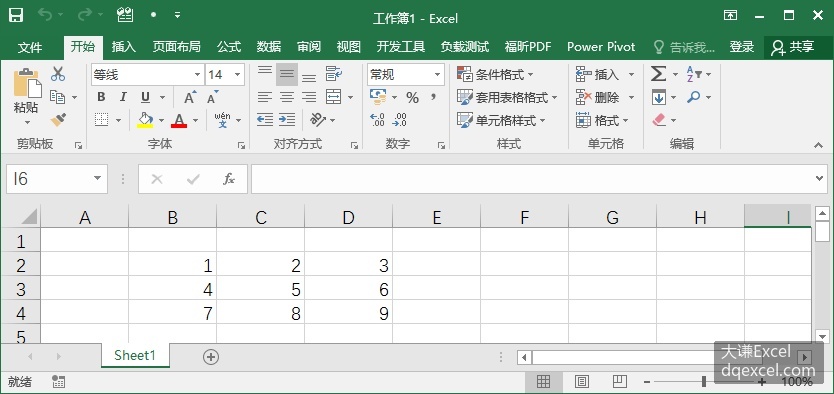Click the Decrease Decimal icon

pyautogui.click(x=399, y=120)
